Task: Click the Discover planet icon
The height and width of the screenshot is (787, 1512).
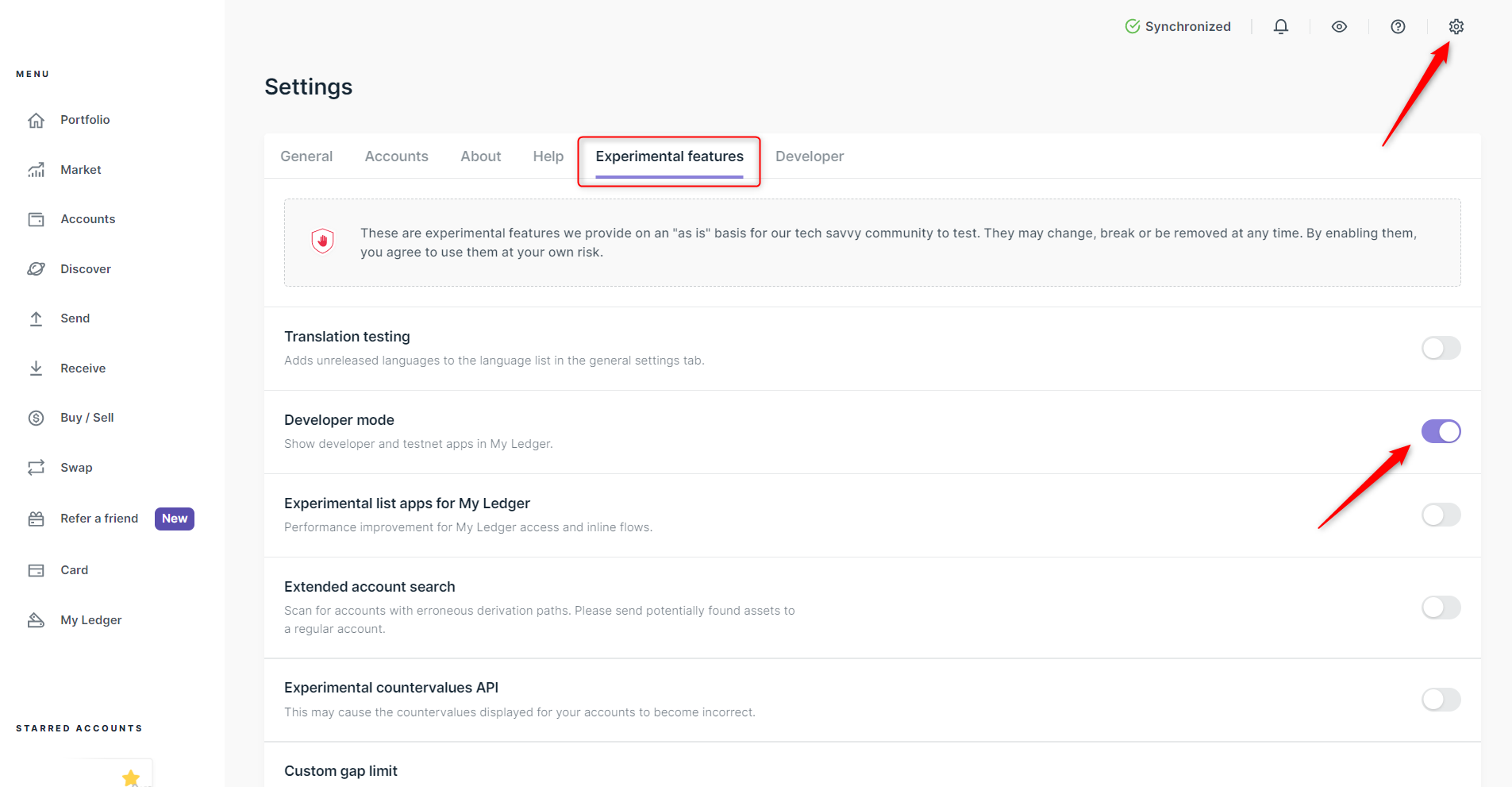Action: pos(36,269)
